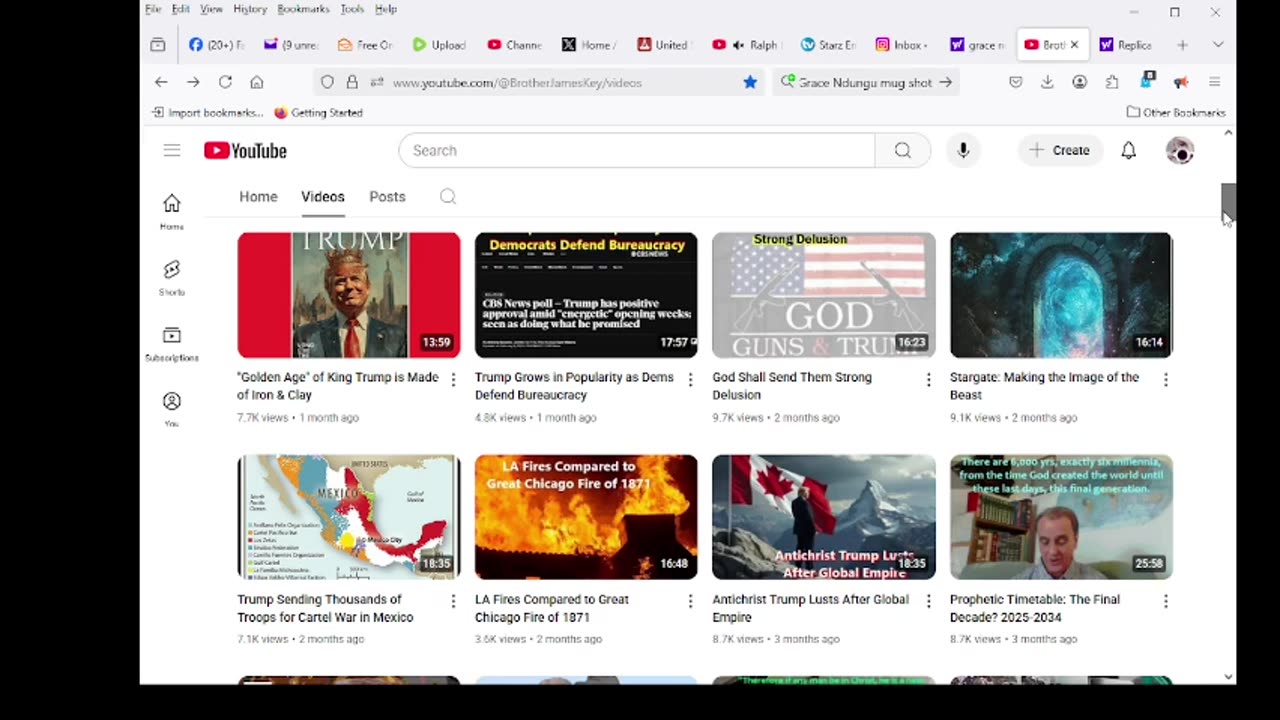Open Shorts in the YouTube sidebar
The height and width of the screenshot is (720, 1280).
tap(172, 277)
